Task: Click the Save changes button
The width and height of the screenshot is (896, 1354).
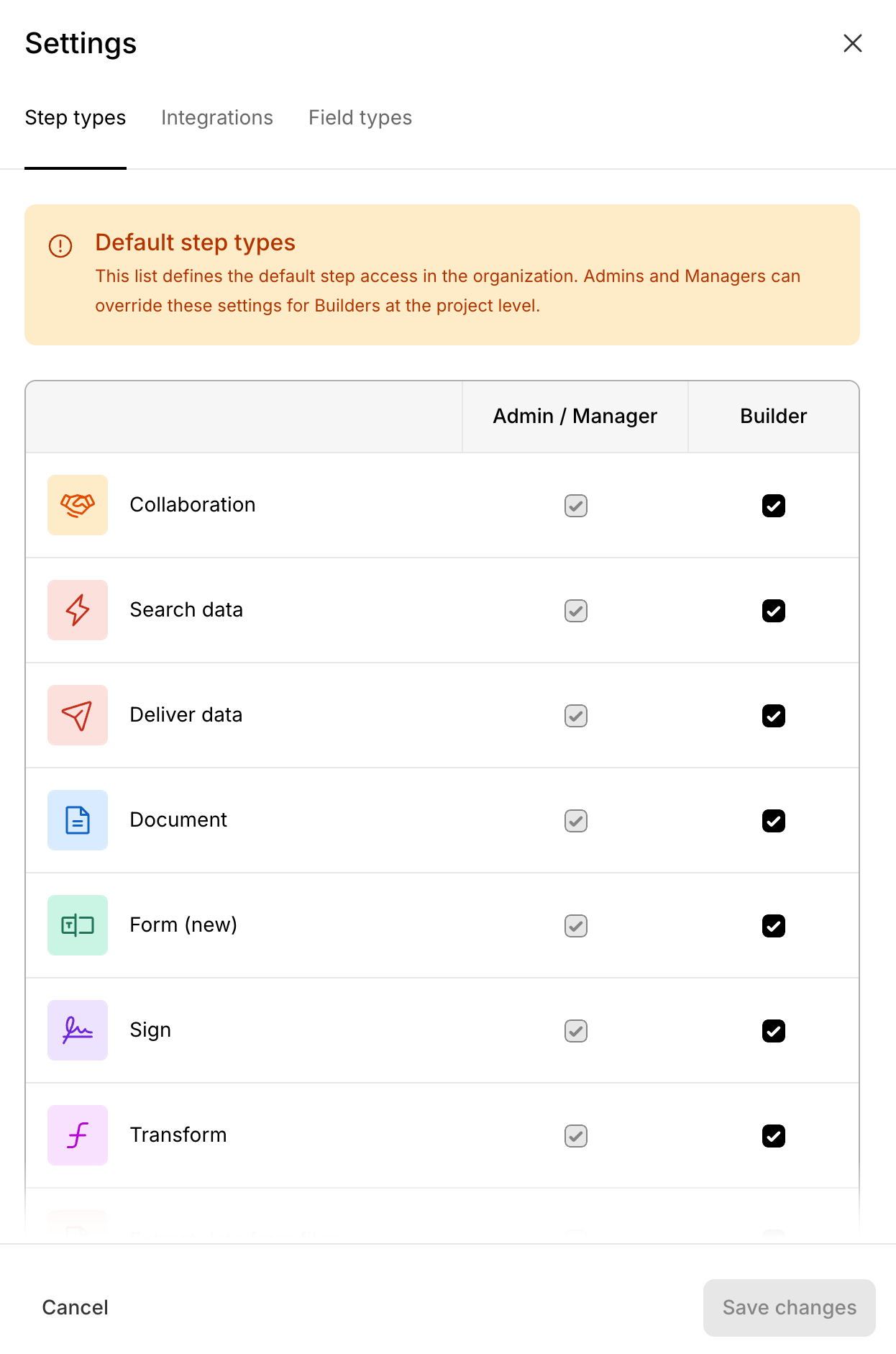Action: click(x=789, y=1307)
